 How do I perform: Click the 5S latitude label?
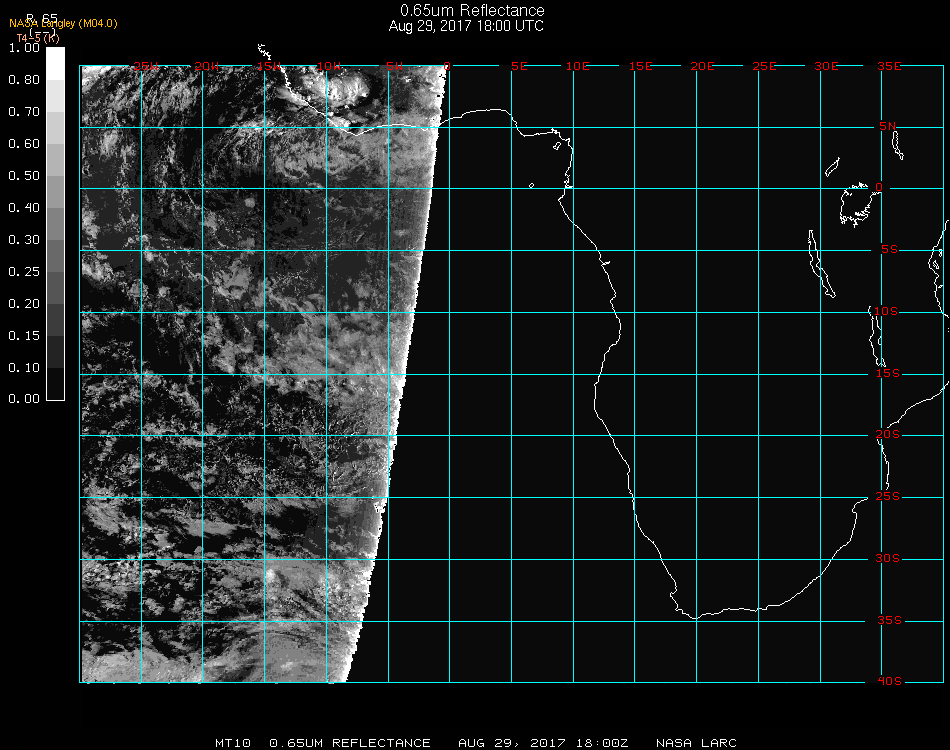889,250
